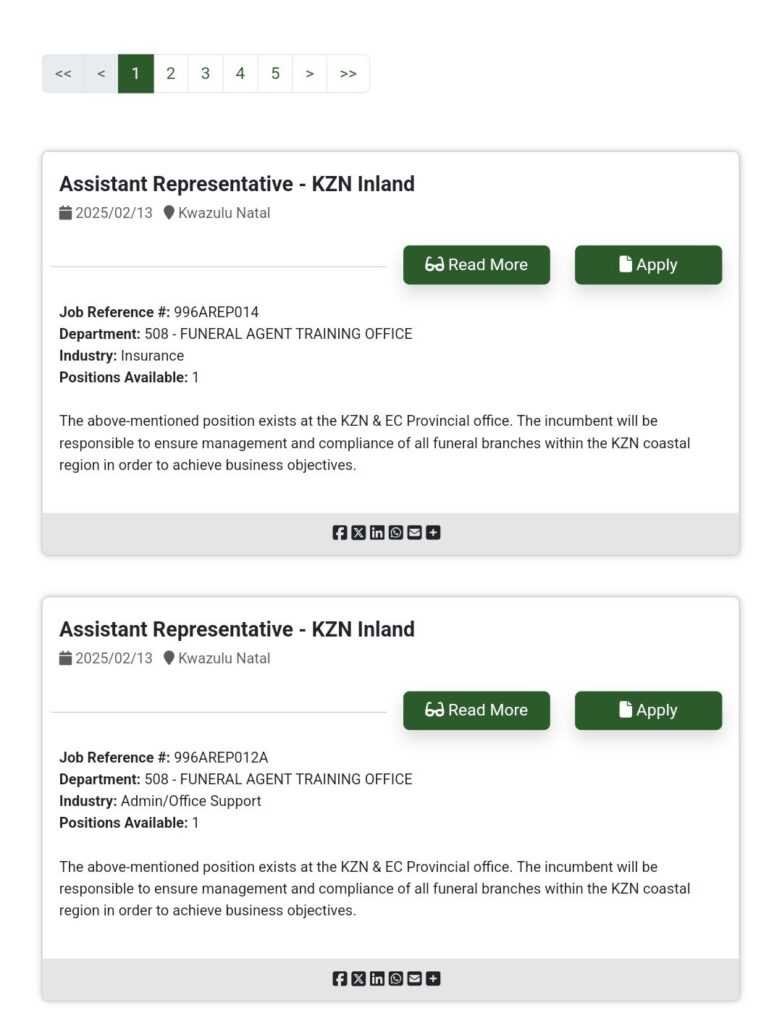The height and width of the screenshot is (1024, 782).
Task: Share second job listing on LinkedIn
Action: tap(377, 978)
